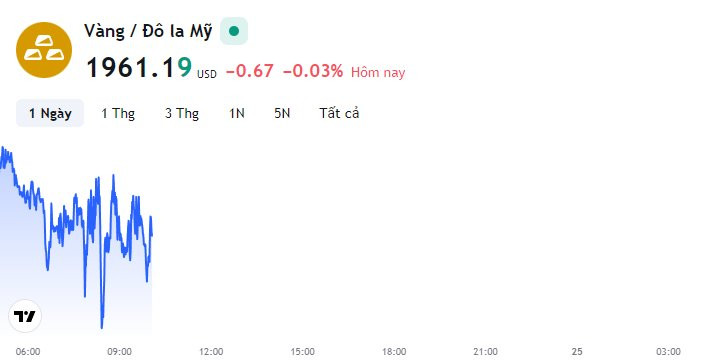Click the −0.03% percent change value
Viewport: 703px width, 362px height.
[x=313, y=71]
